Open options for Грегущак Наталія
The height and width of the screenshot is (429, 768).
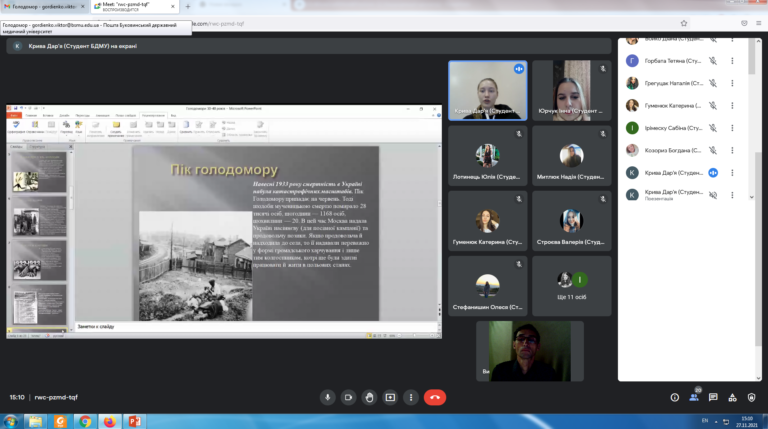pos(732,83)
